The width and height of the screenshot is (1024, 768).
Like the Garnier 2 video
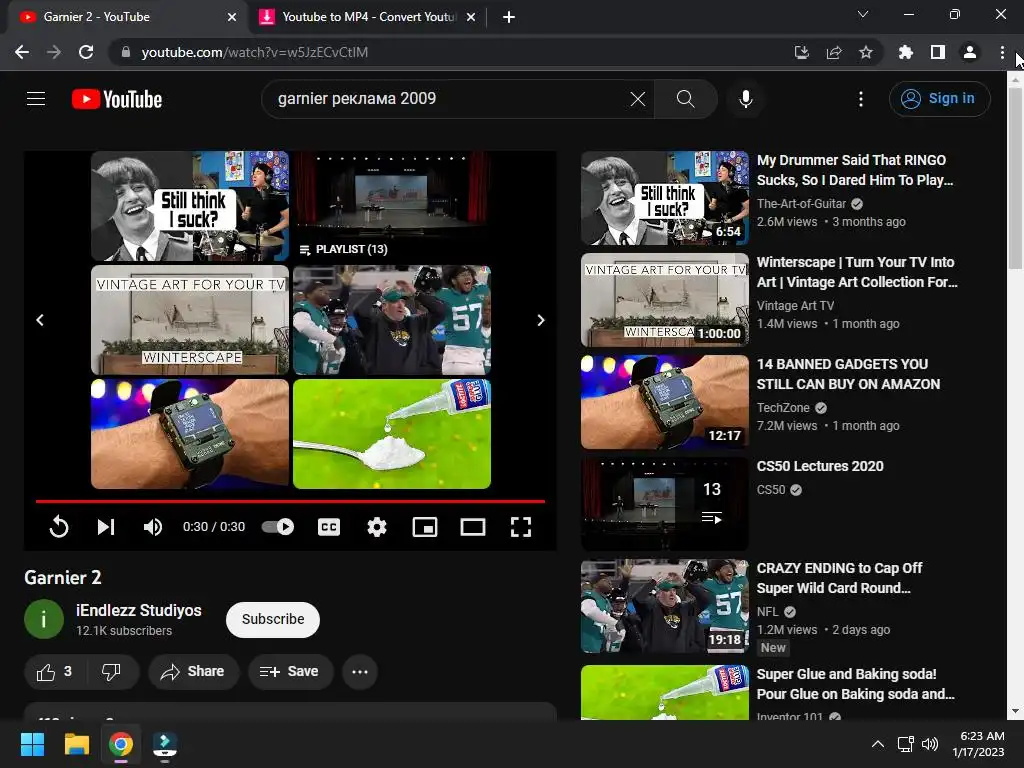click(55, 671)
